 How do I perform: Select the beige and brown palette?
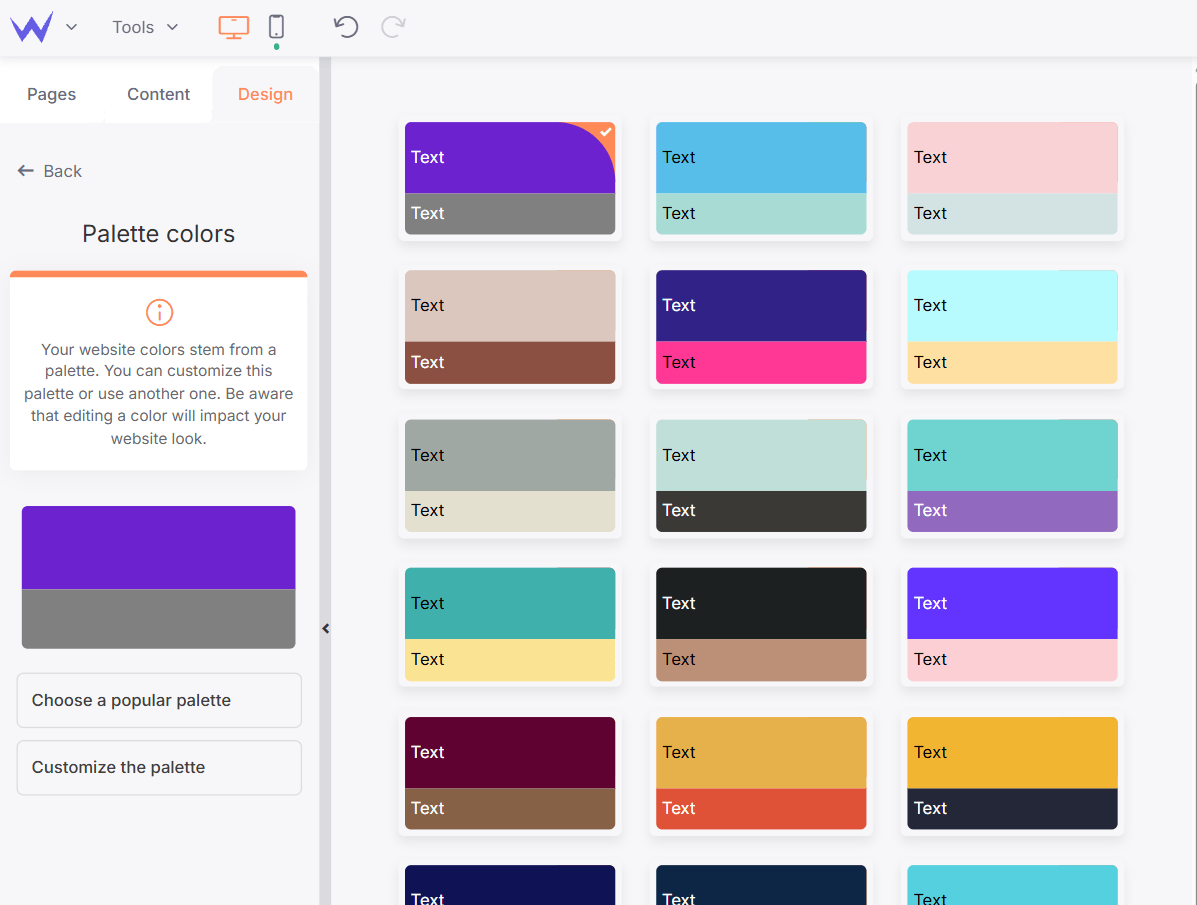pos(510,327)
